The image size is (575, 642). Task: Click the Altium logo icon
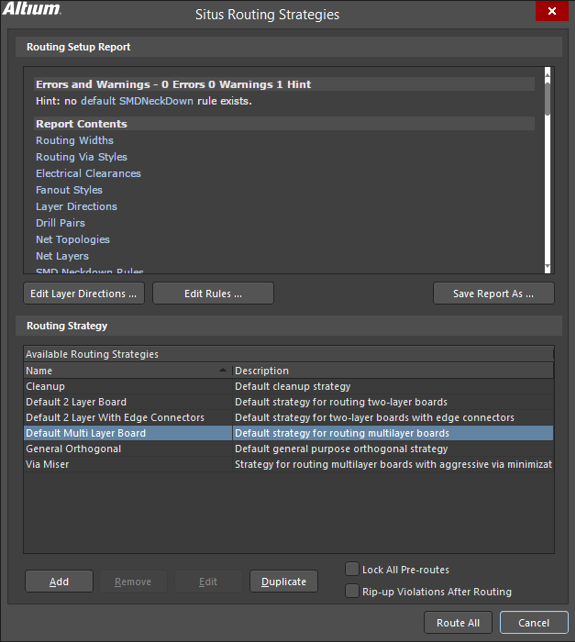pyautogui.click(x=32, y=9)
